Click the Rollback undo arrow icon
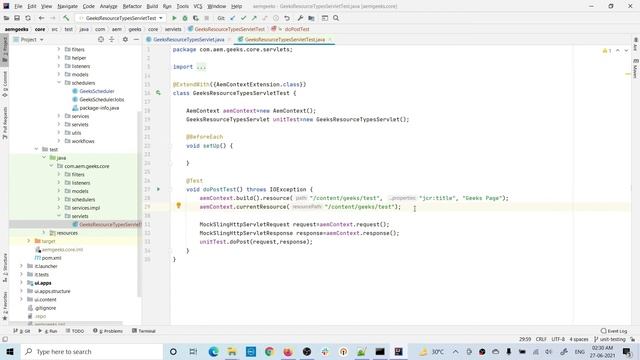 click(x=287, y=18)
